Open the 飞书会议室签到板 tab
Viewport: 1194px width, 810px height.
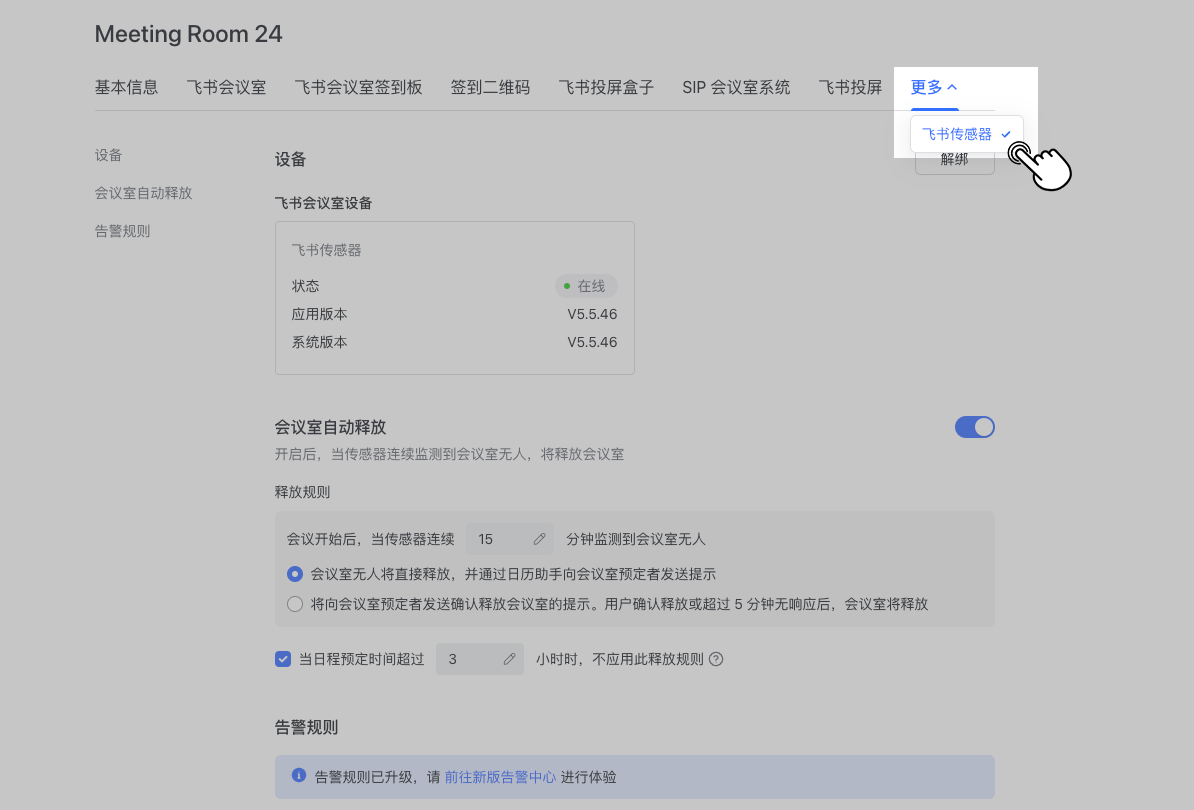(358, 88)
